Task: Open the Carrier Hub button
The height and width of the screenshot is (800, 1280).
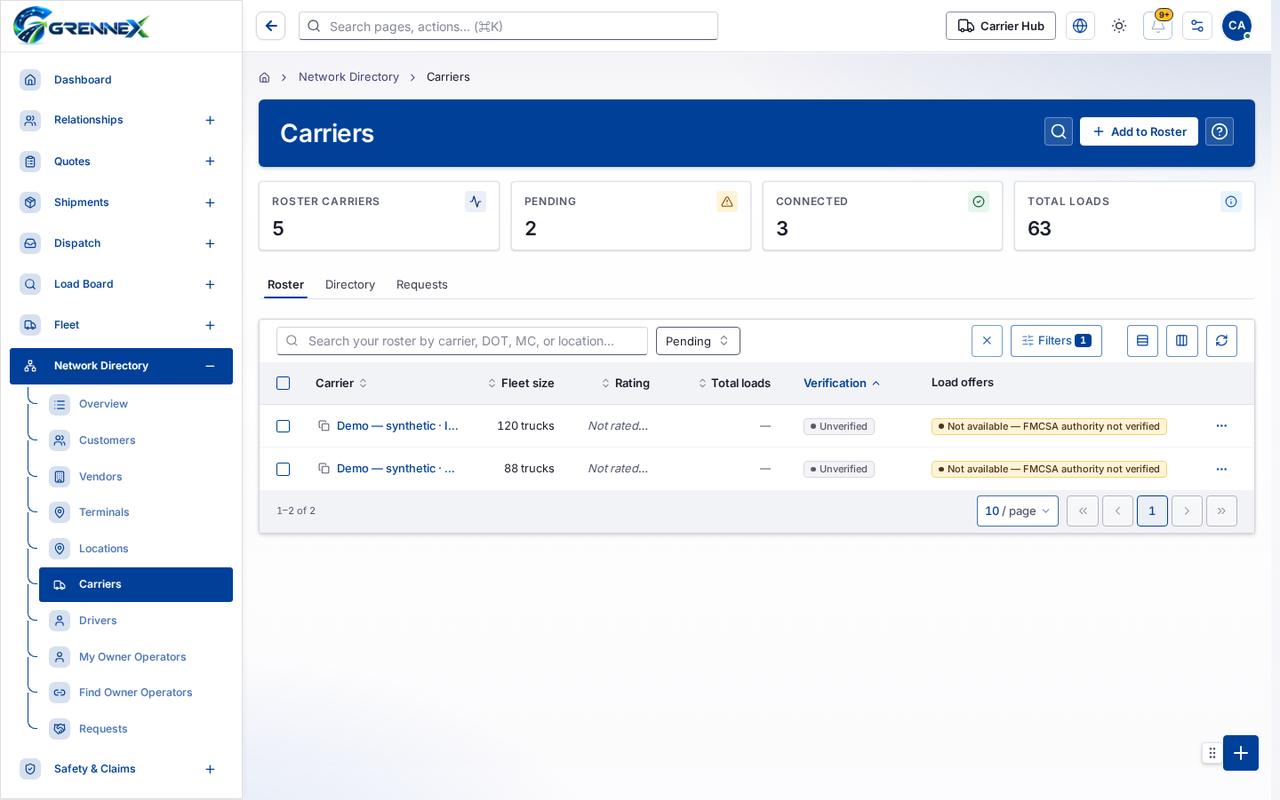Action: (1001, 26)
